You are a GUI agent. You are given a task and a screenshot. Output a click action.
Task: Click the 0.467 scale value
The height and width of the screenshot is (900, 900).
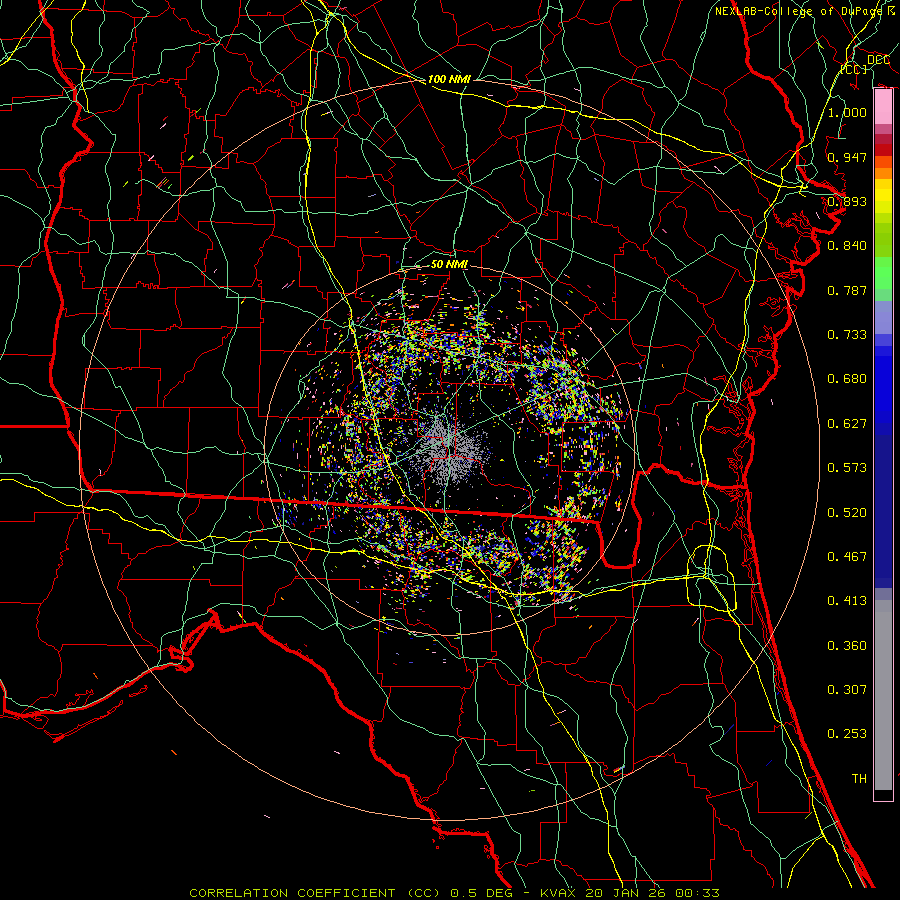pyautogui.click(x=847, y=556)
